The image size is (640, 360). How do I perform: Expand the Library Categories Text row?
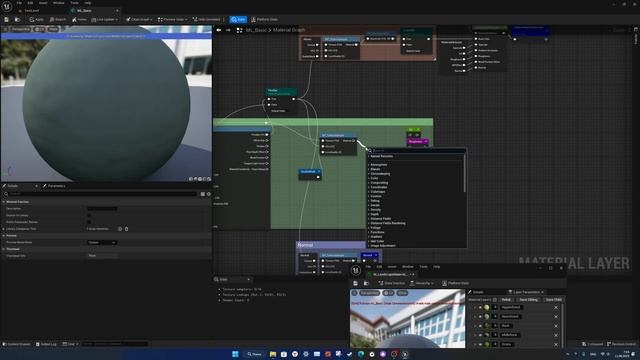click(x=4, y=229)
